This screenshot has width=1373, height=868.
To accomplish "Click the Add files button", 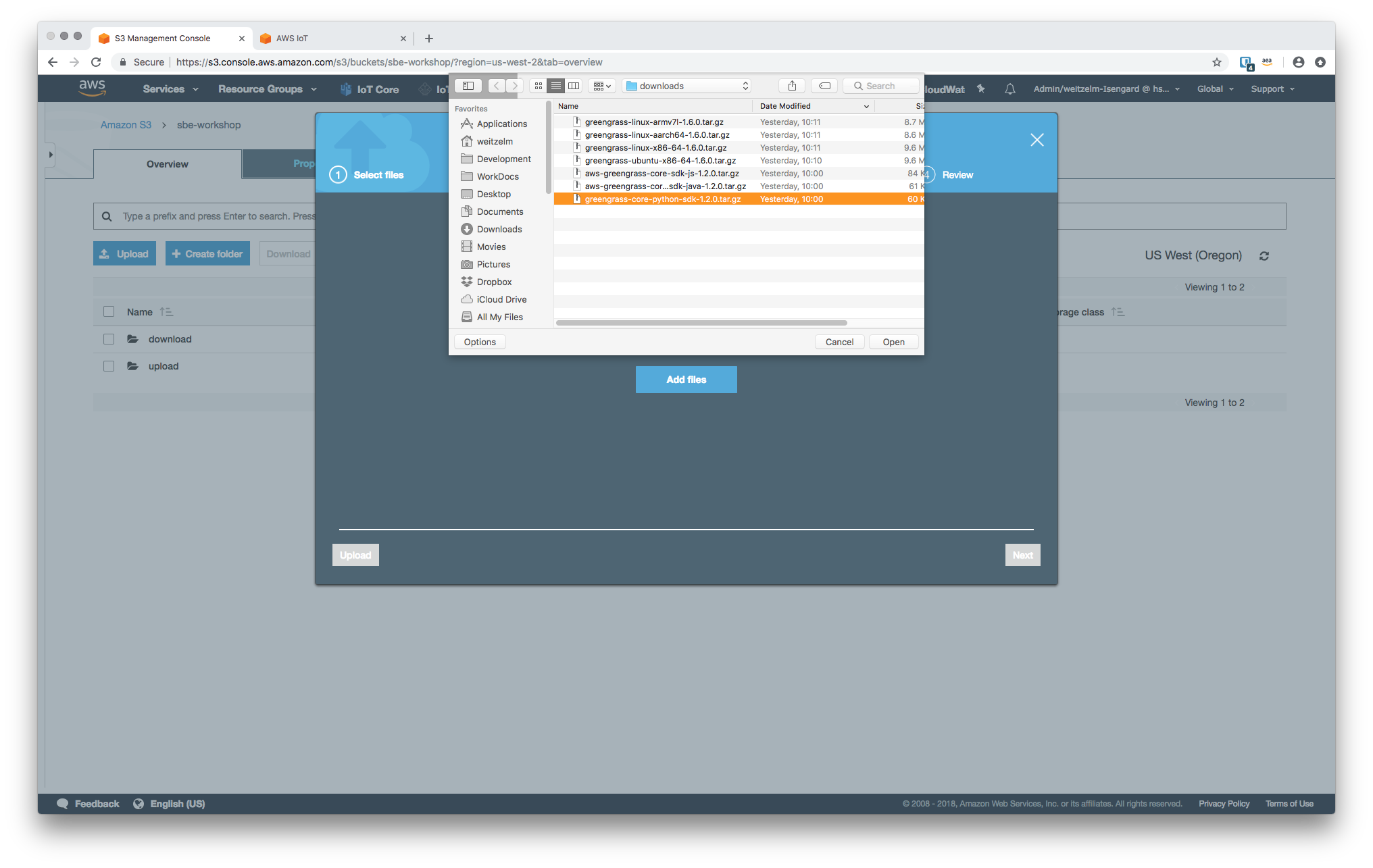I will coord(686,380).
